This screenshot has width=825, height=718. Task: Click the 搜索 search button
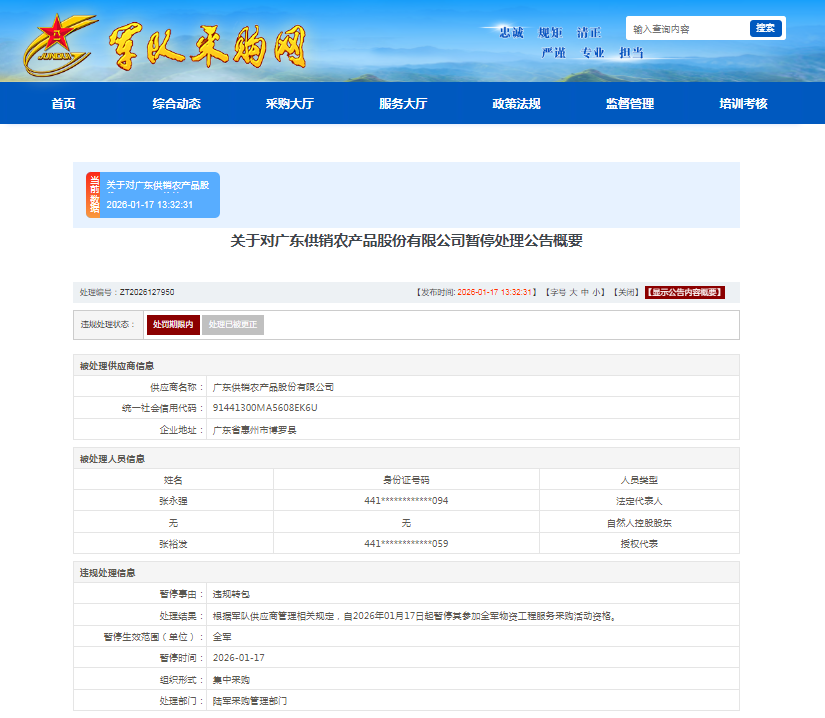(x=765, y=29)
